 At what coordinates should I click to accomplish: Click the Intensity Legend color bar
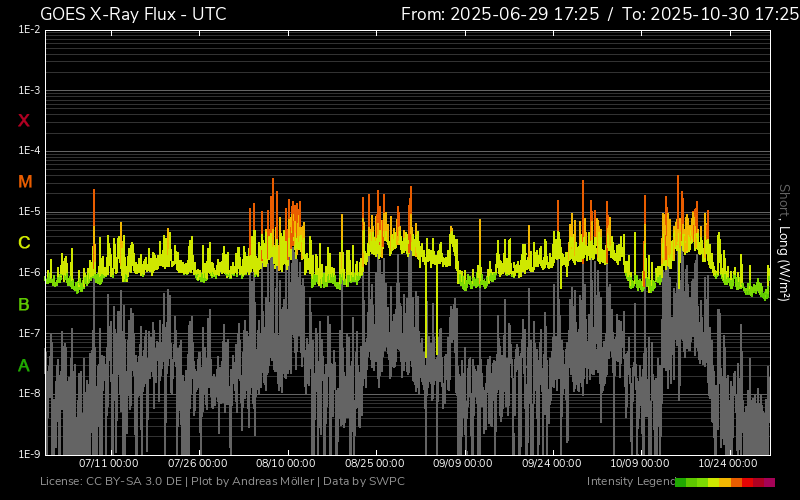(724, 482)
